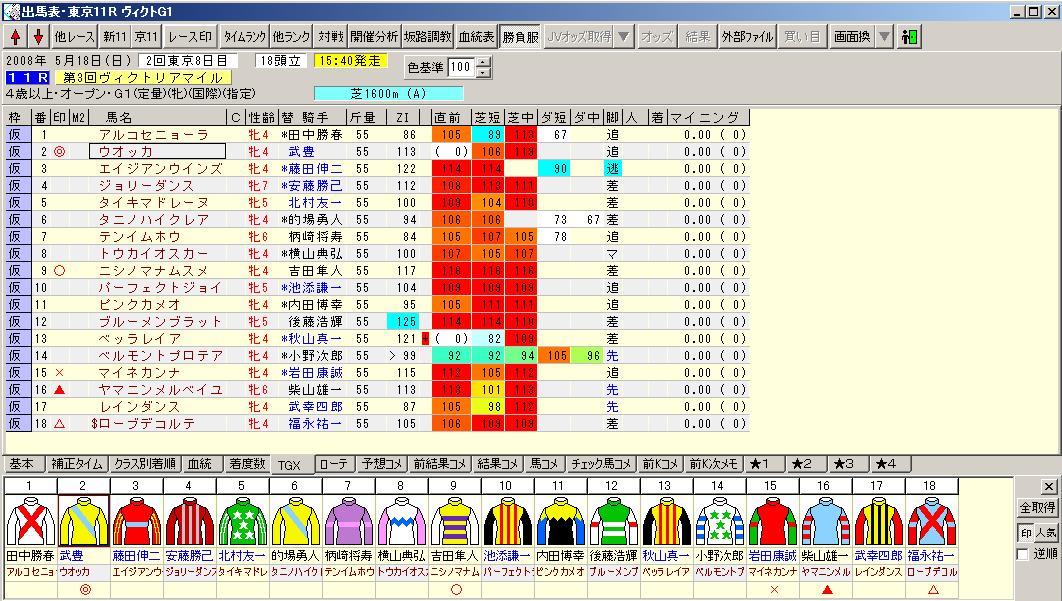The height and width of the screenshot is (601, 1062).
Task: Close the silks panel with the X button
Action: pyautogui.click(x=1048, y=486)
